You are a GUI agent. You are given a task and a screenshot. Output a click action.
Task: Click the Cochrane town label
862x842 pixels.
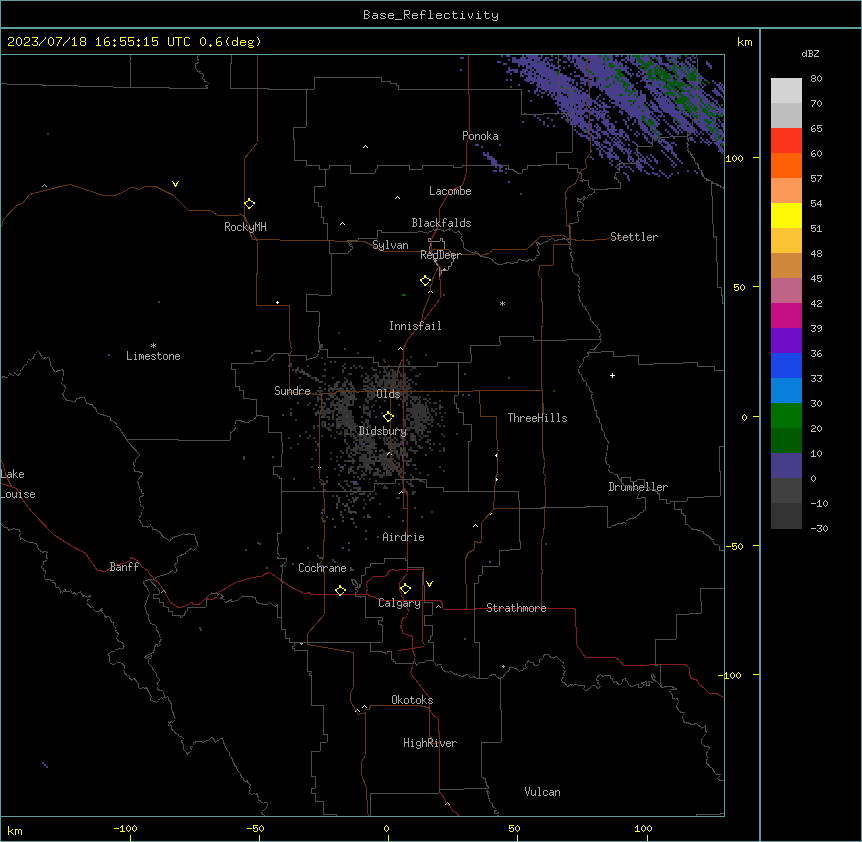point(322,568)
